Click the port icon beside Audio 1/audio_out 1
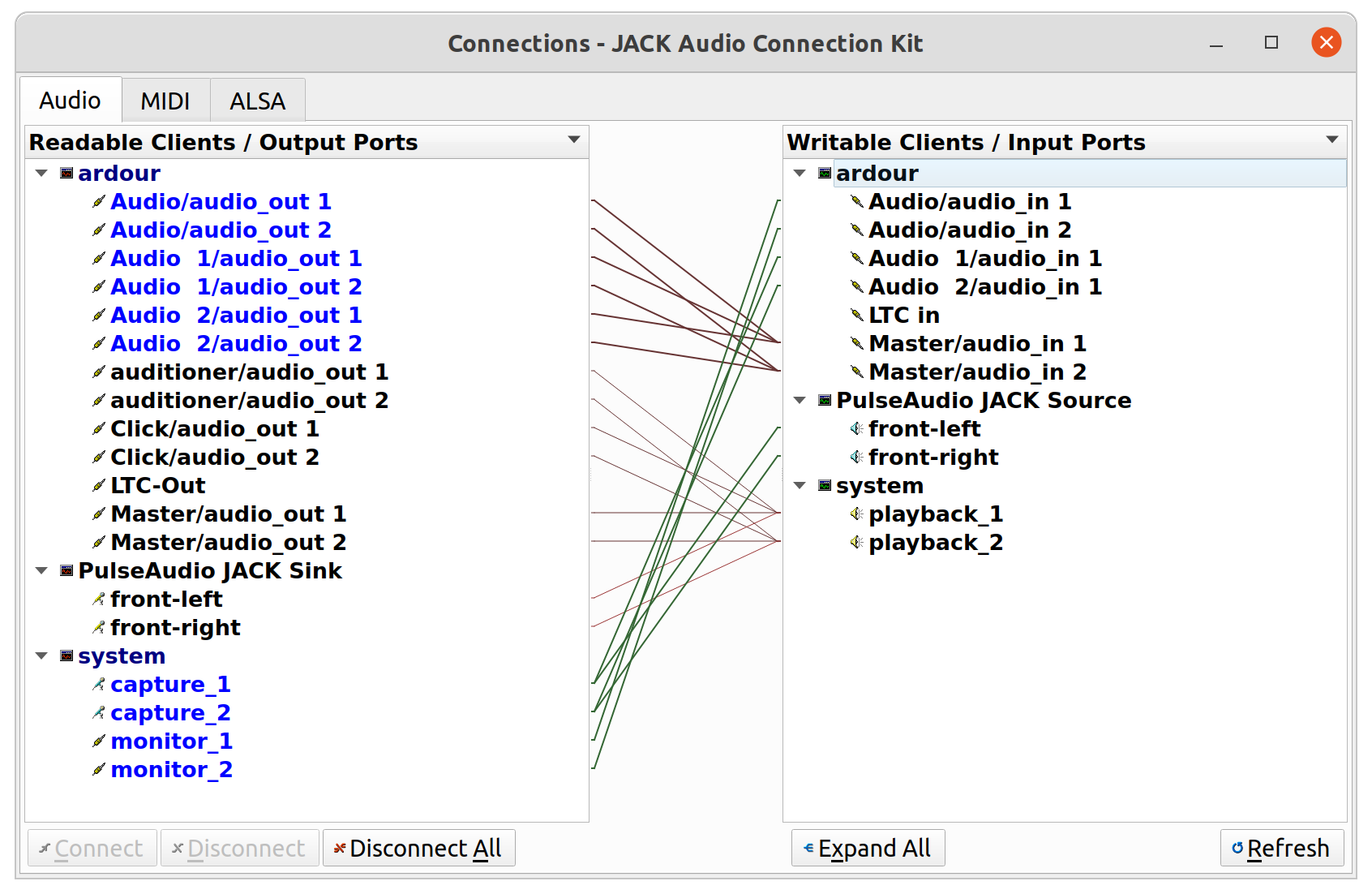 [x=99, y=258]
